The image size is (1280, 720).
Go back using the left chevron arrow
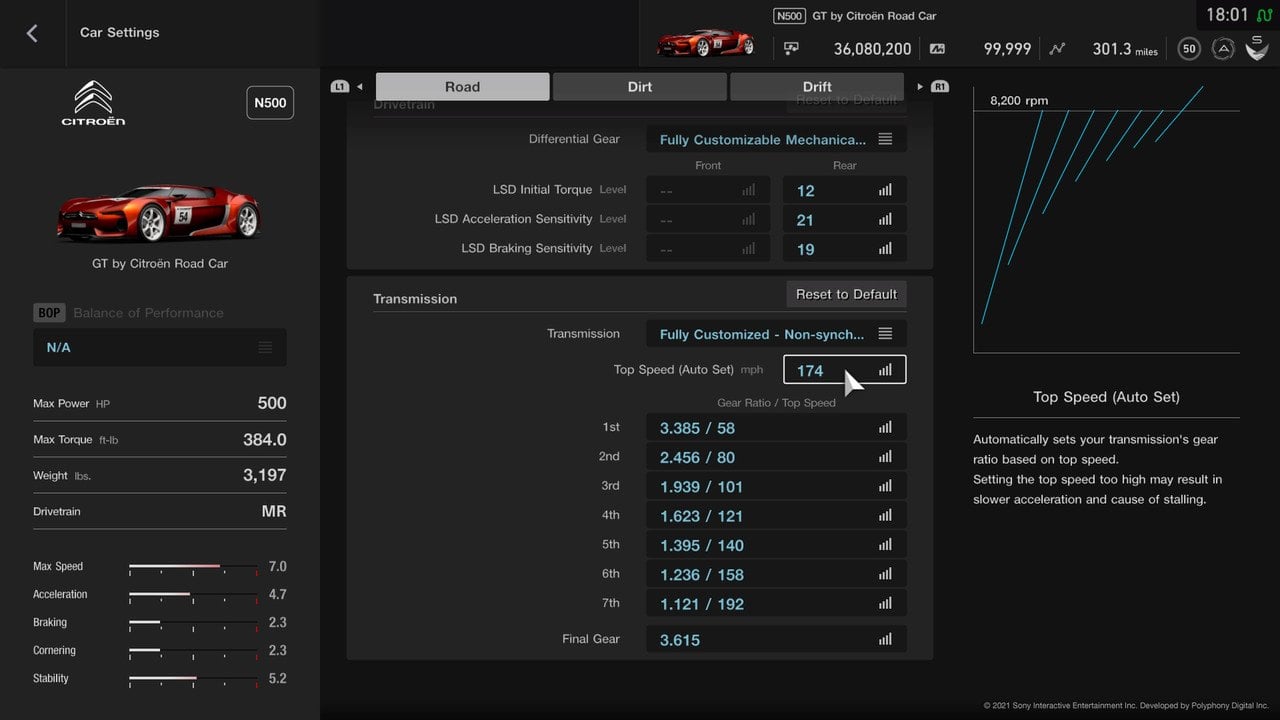tap(32, 33)
